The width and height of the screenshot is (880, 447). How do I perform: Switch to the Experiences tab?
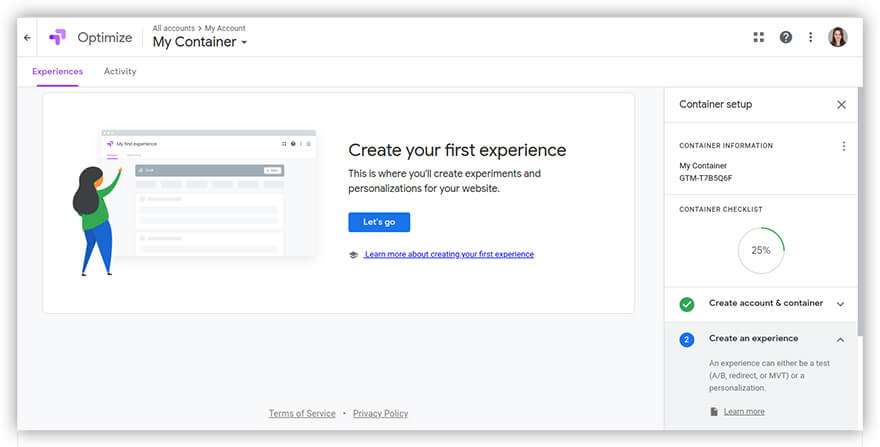pos(56,72)
